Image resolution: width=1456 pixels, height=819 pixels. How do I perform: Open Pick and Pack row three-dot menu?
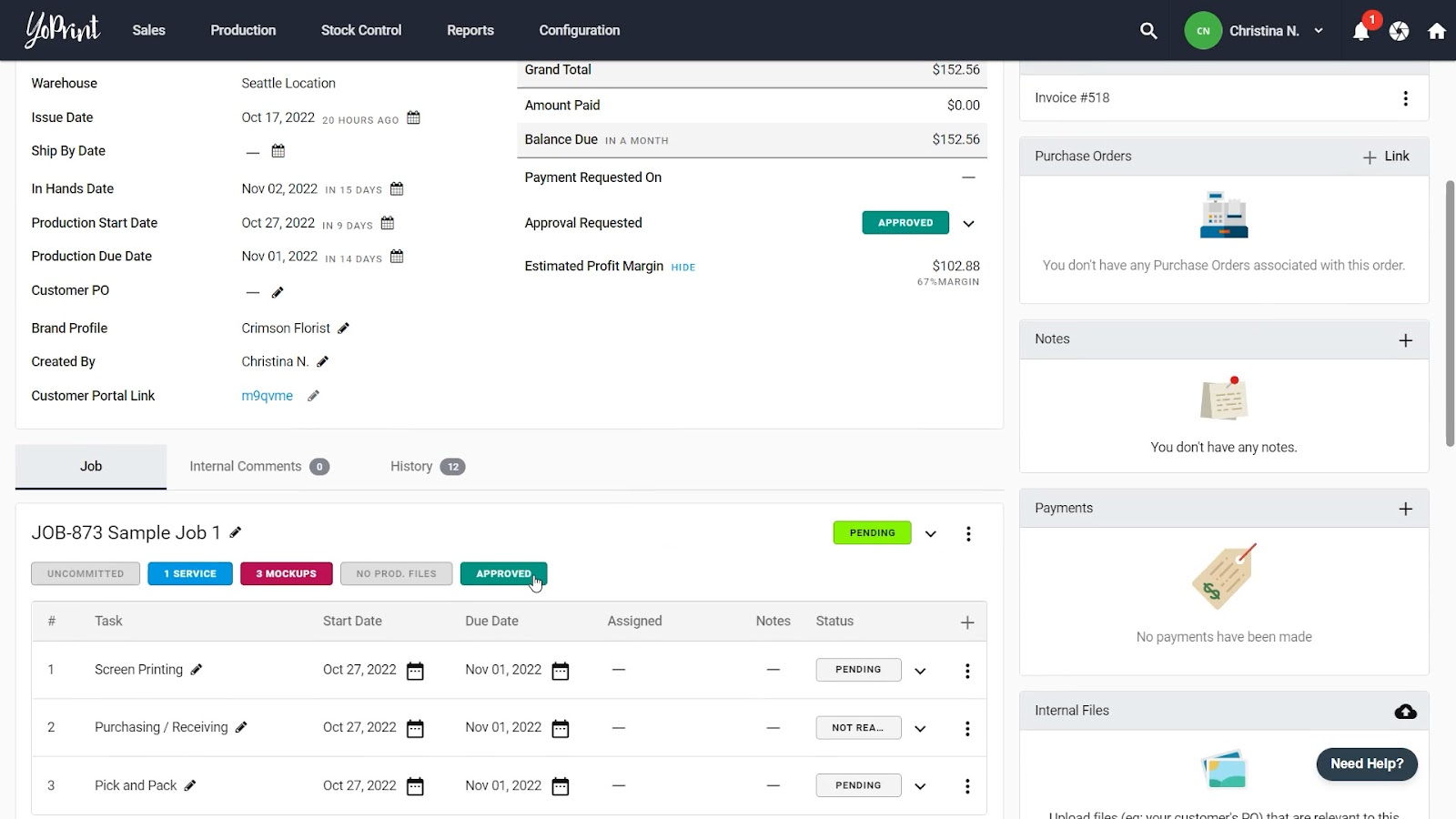(x=967, y=786)
